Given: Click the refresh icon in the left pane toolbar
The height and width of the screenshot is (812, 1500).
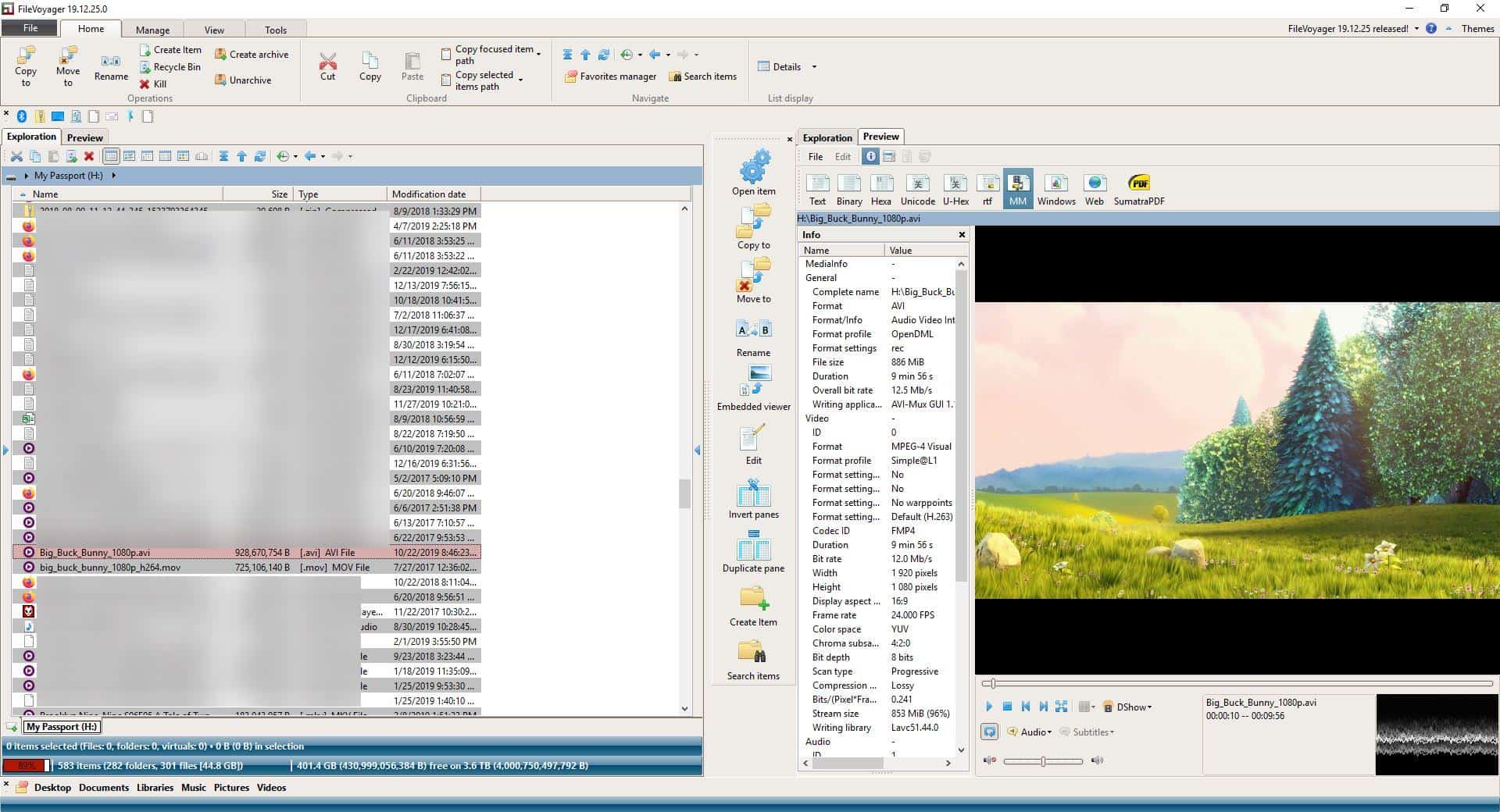Looking at the screenshot, I should [260, 156].
